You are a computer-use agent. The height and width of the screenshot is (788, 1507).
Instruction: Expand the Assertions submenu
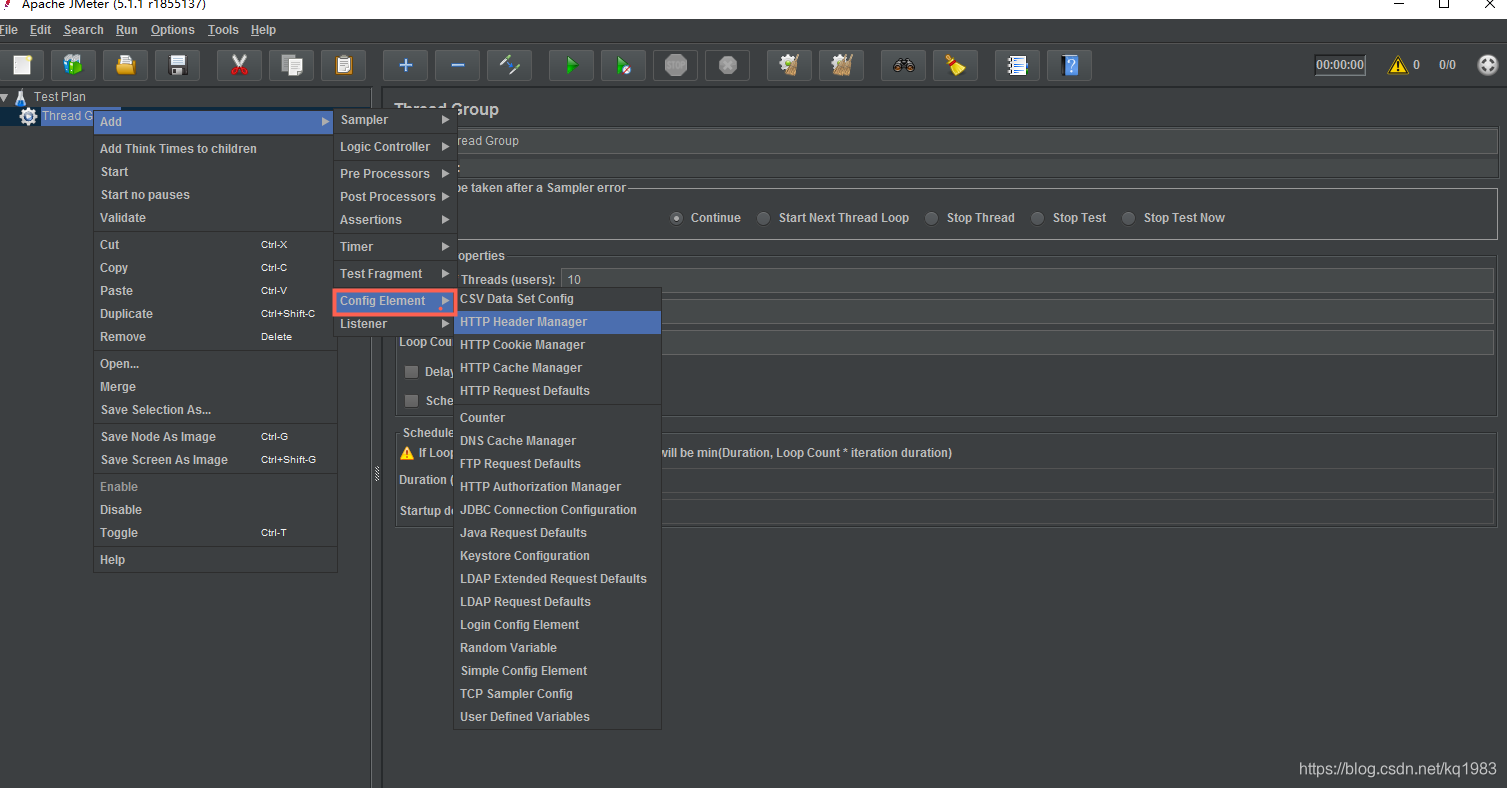[395, 220]
